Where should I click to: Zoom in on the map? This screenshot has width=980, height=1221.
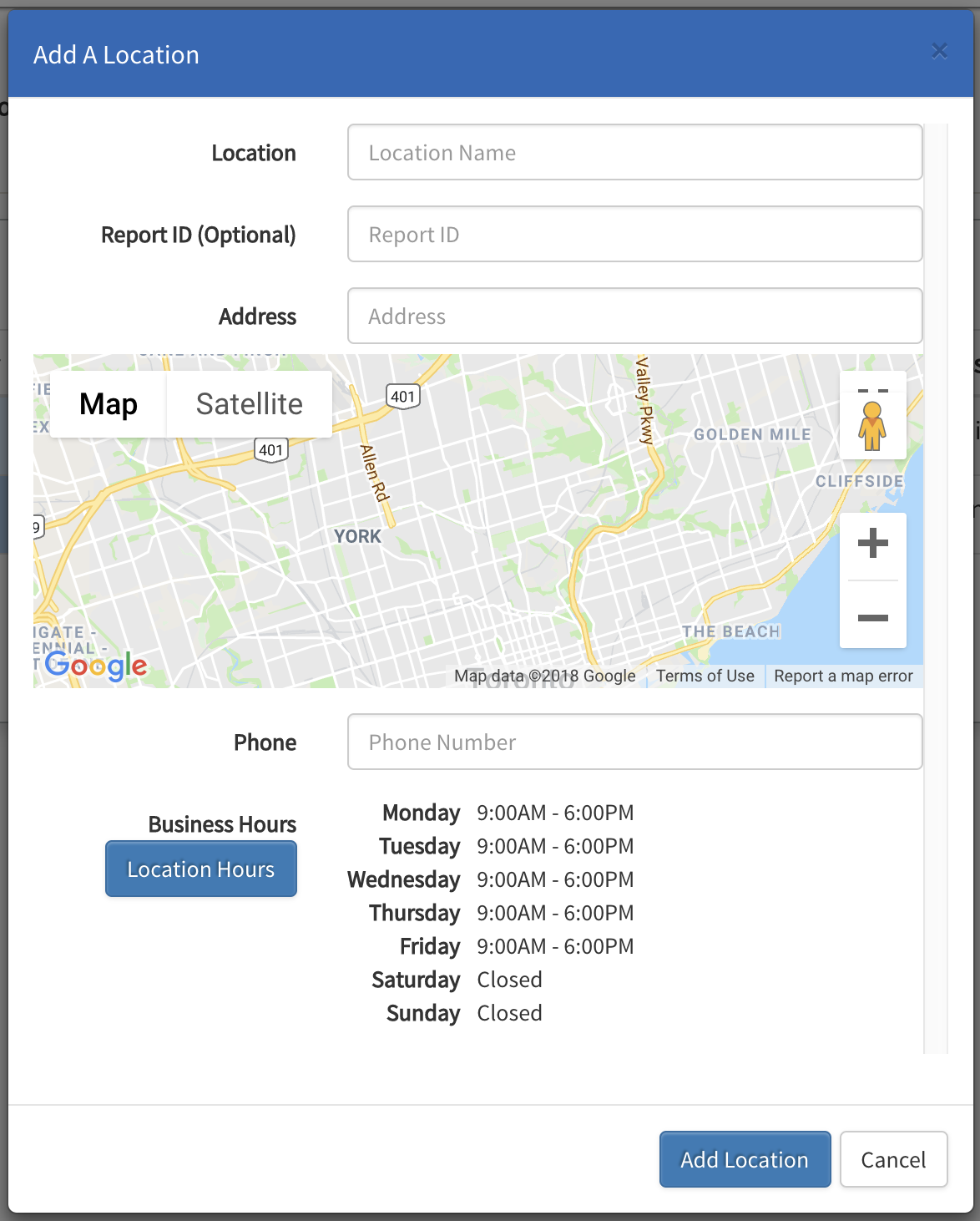click(872, 544)
